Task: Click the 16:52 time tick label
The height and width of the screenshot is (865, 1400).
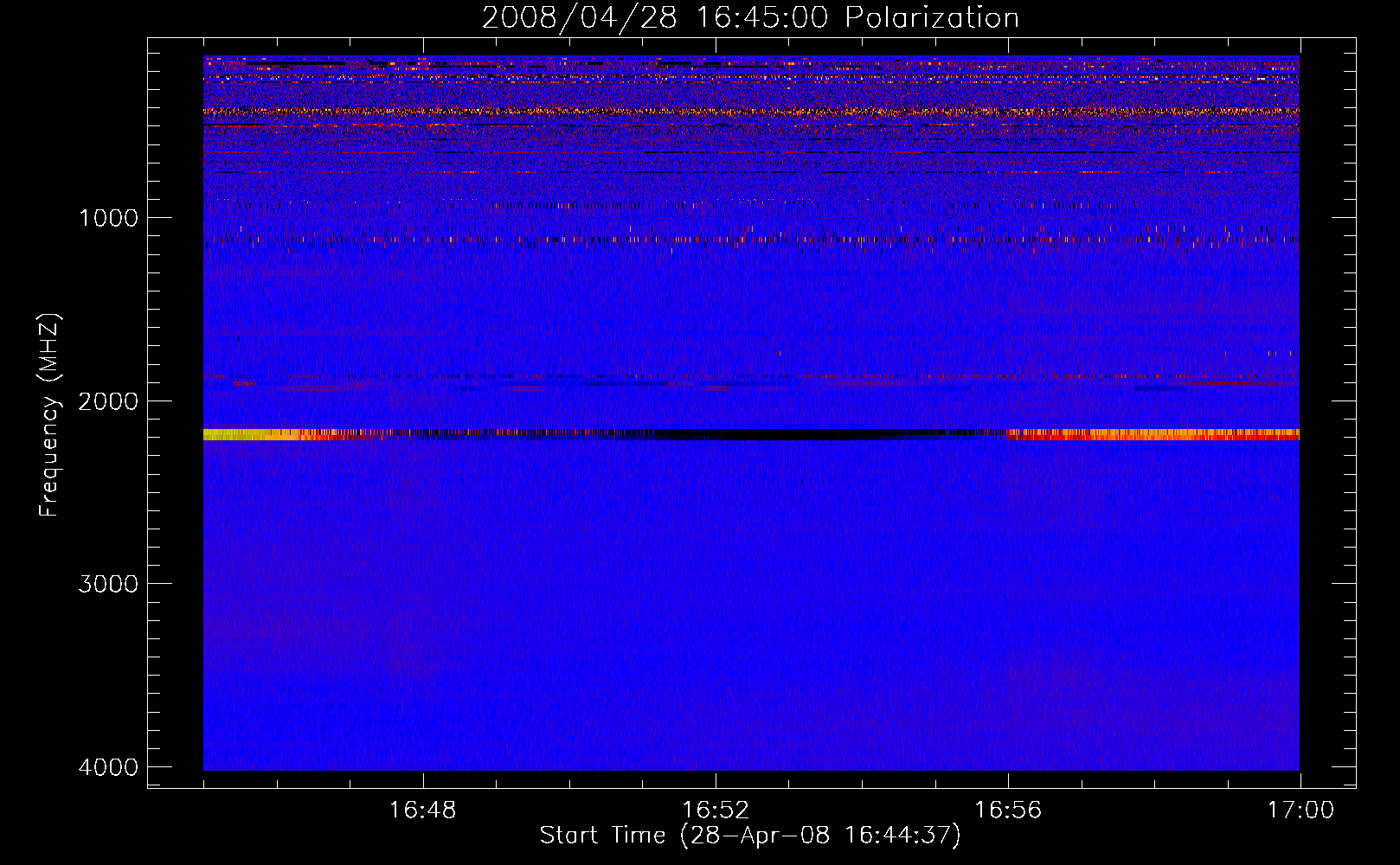Action: point(716,811)
